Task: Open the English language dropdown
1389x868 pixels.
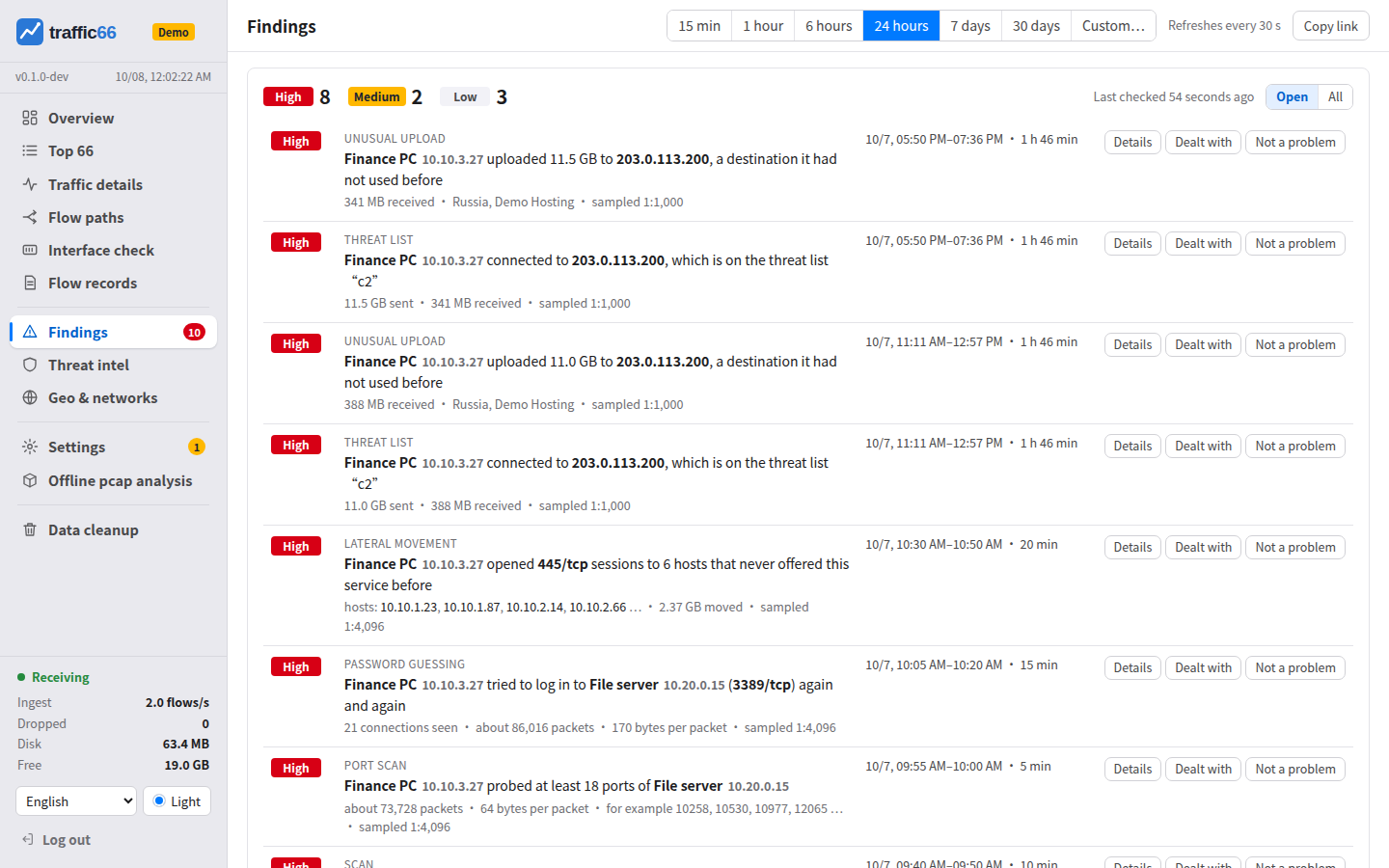Action: [76, 801]
